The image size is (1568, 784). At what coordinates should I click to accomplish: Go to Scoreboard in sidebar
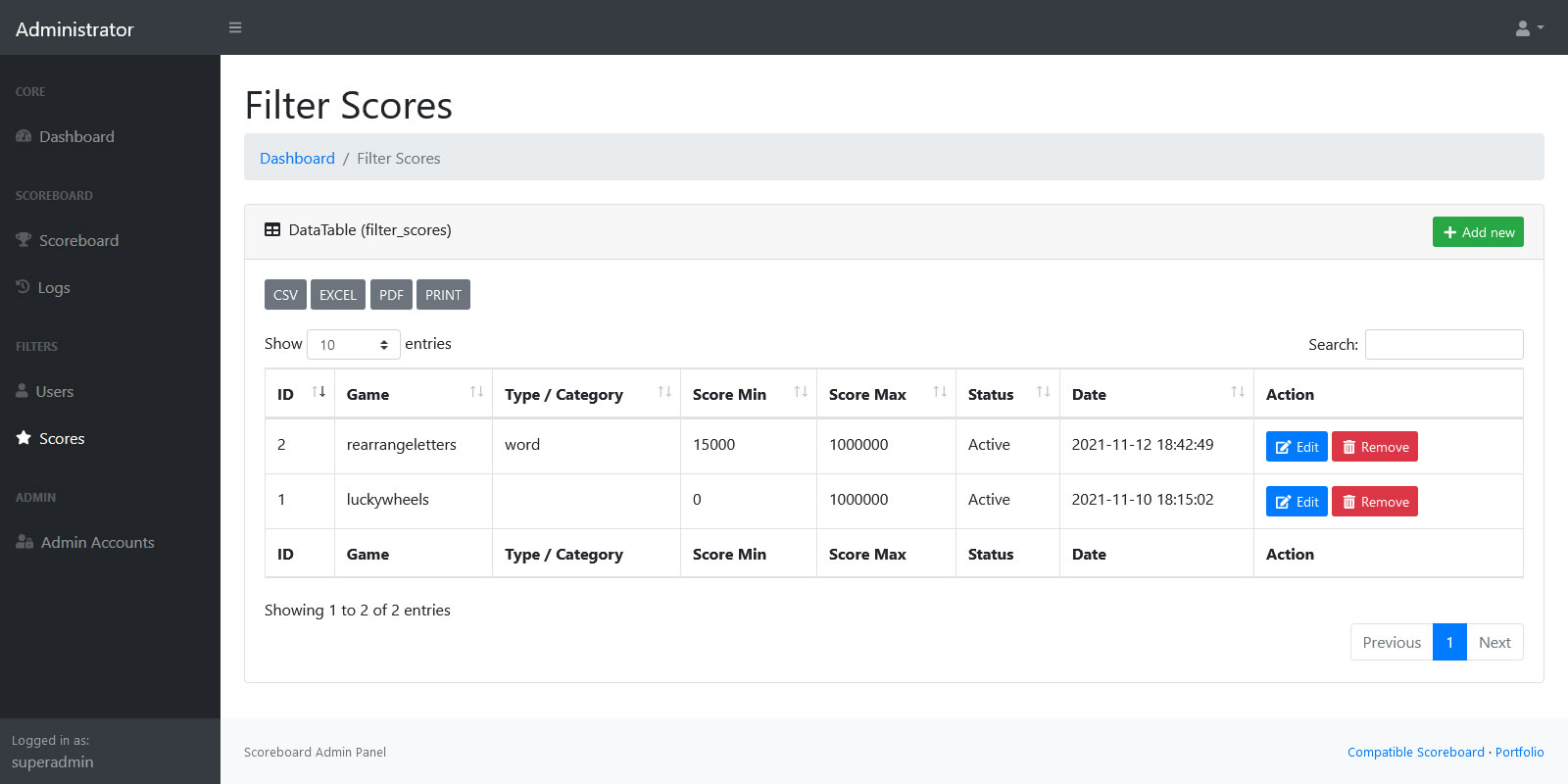(x=78, y=241)
